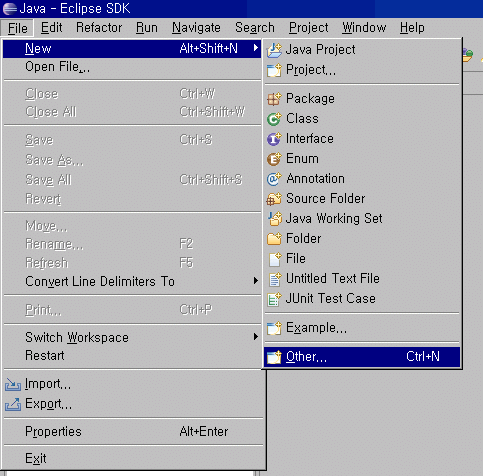Viewport: 483px width, 476px height.
Task: Open the Search menu
Action: (x=255, y=28)
